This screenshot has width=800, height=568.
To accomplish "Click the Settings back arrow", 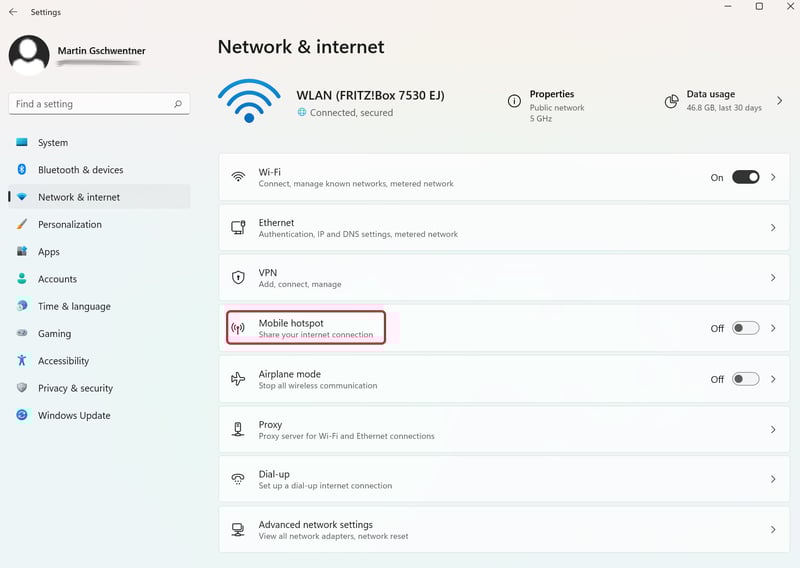I will click(13, 12).
